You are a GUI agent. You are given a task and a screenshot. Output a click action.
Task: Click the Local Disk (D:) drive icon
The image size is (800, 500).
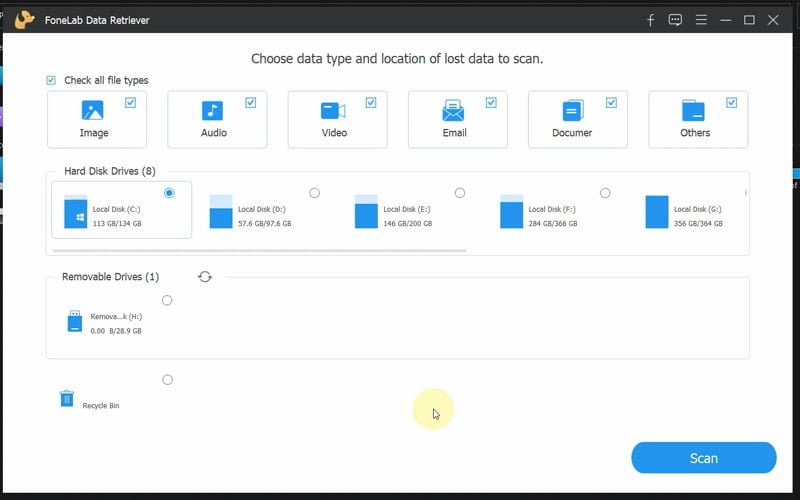221,211
